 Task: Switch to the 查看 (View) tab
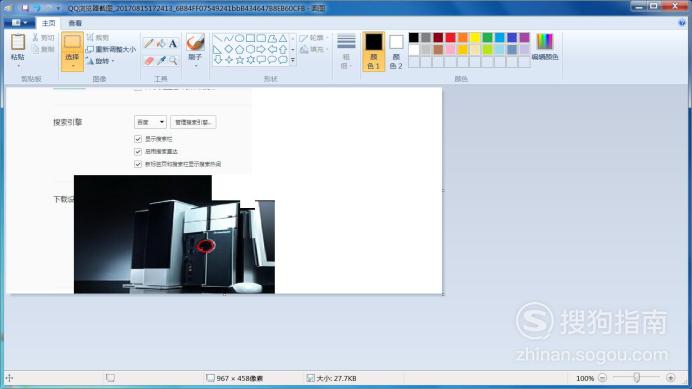75,23
